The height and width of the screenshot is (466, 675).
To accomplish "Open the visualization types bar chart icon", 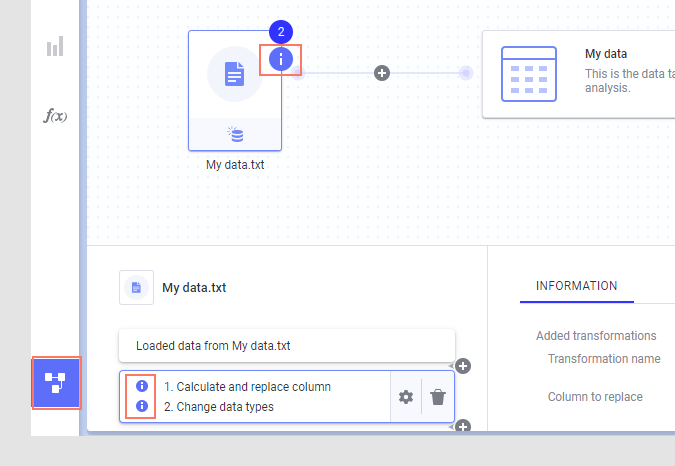I will pos(55,47).
